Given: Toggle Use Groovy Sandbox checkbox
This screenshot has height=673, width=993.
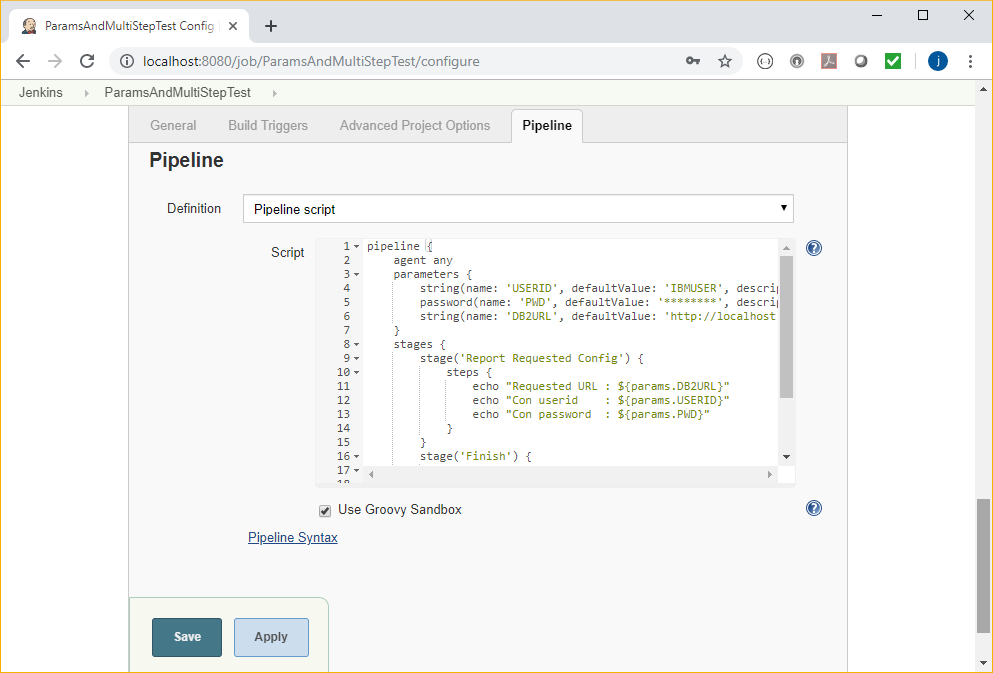Looking at the screenshot, I should pos(325,510).
